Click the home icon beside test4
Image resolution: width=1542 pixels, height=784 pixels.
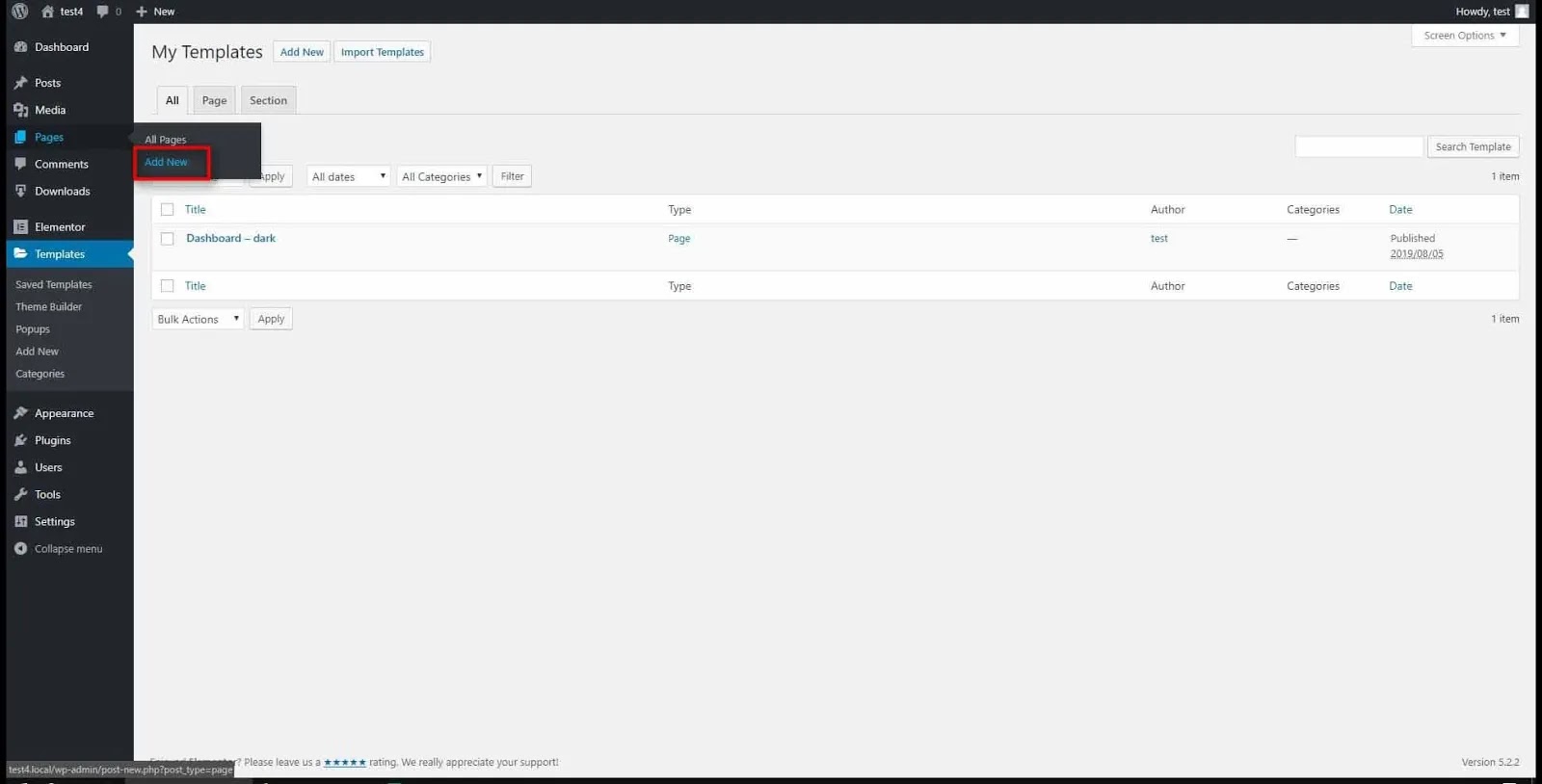[47, 12]
